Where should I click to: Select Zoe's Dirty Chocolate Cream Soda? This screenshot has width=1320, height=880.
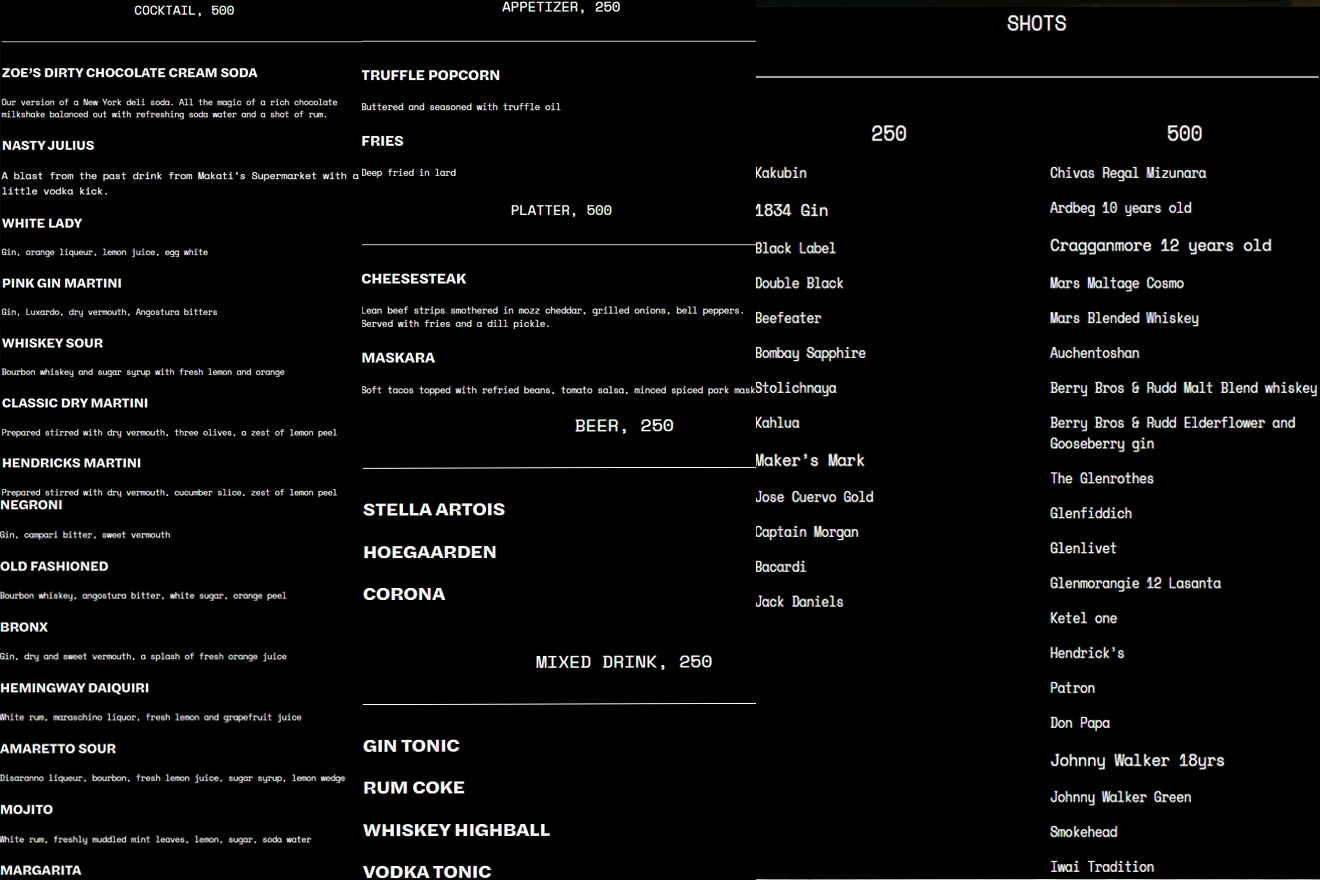point(130,73)
